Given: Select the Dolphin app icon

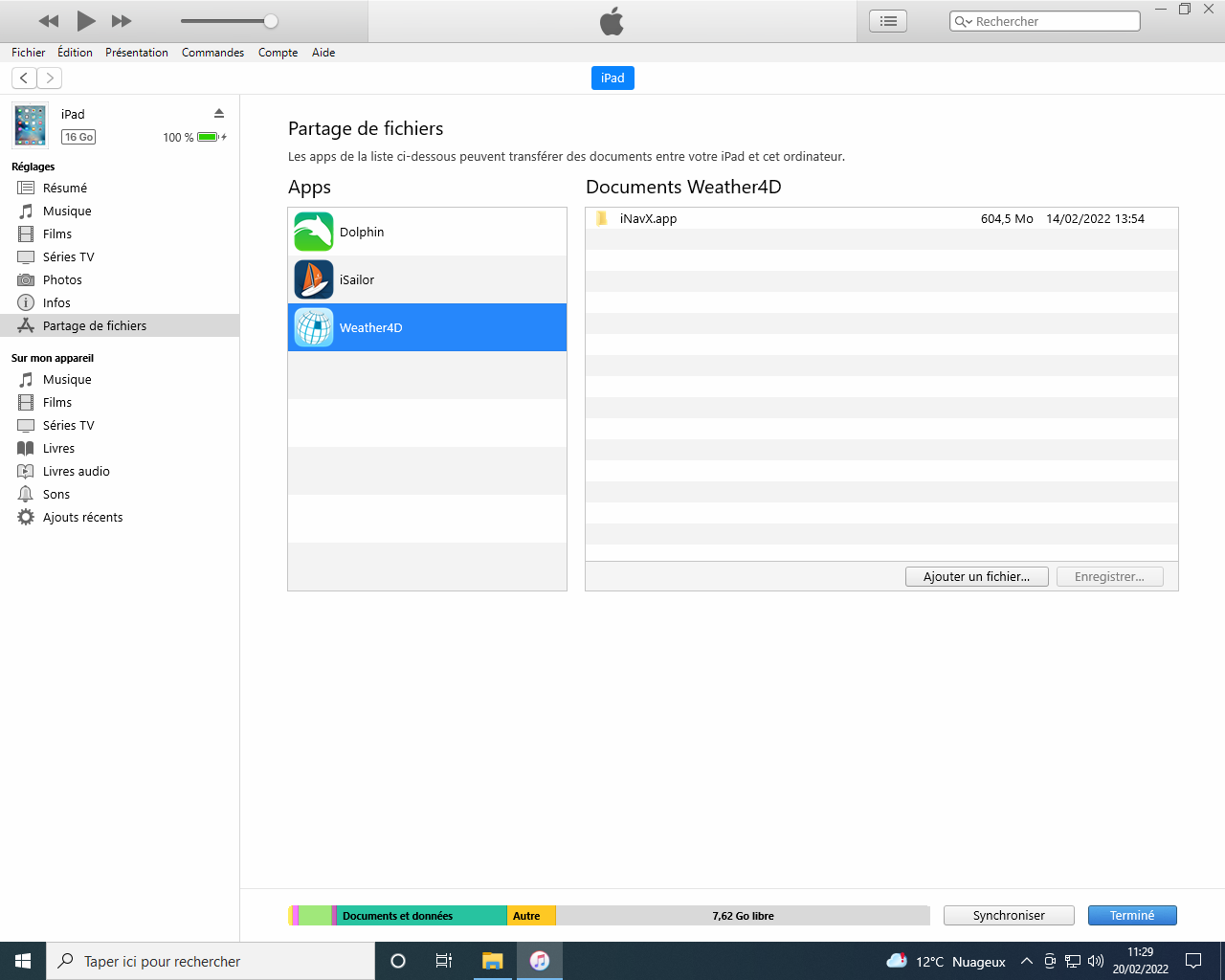Looking at the screenshot, I should (314, 232).
